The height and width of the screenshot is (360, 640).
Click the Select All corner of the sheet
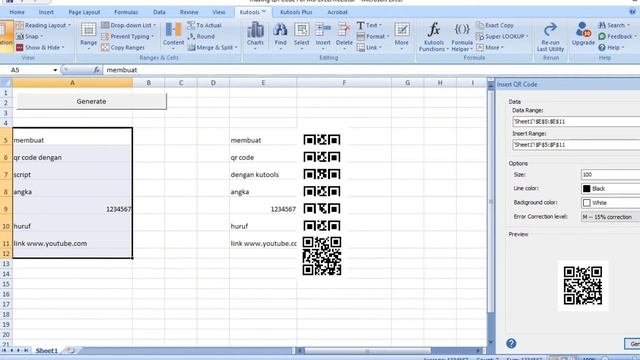[6, 83]
